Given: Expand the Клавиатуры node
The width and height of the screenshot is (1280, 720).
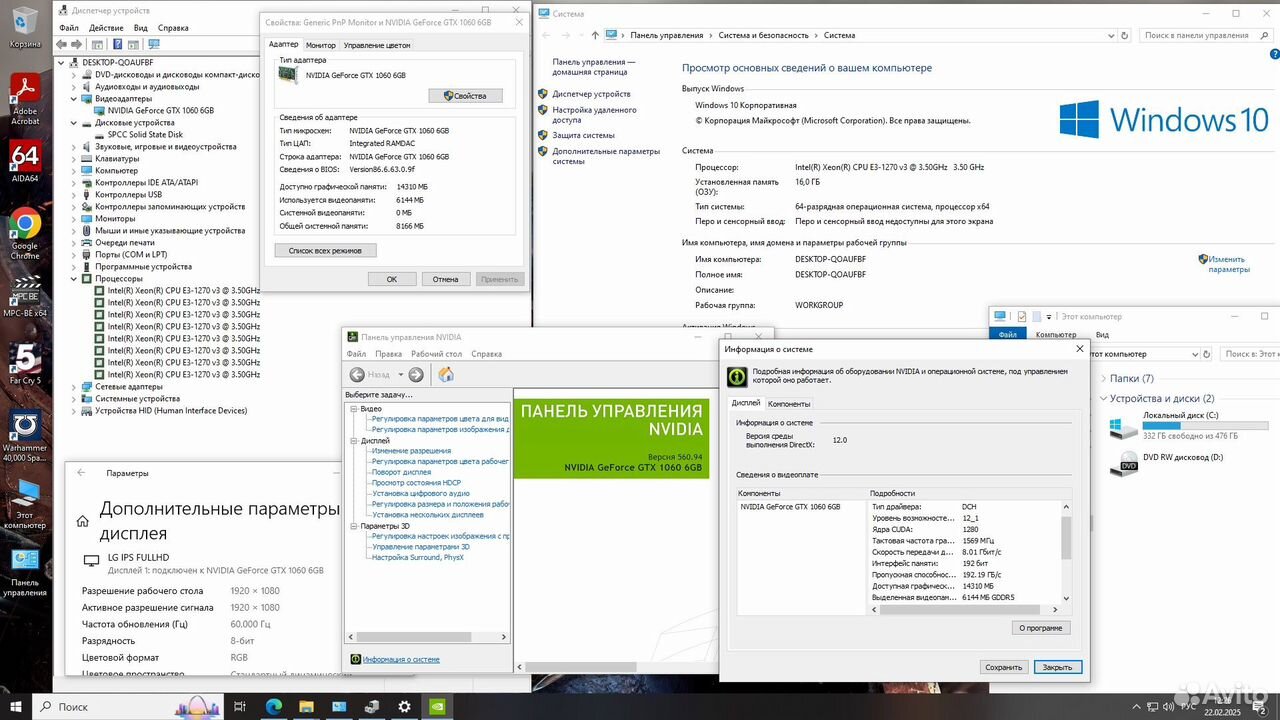Looking at the screenshot, I should [x=75, y=158].
